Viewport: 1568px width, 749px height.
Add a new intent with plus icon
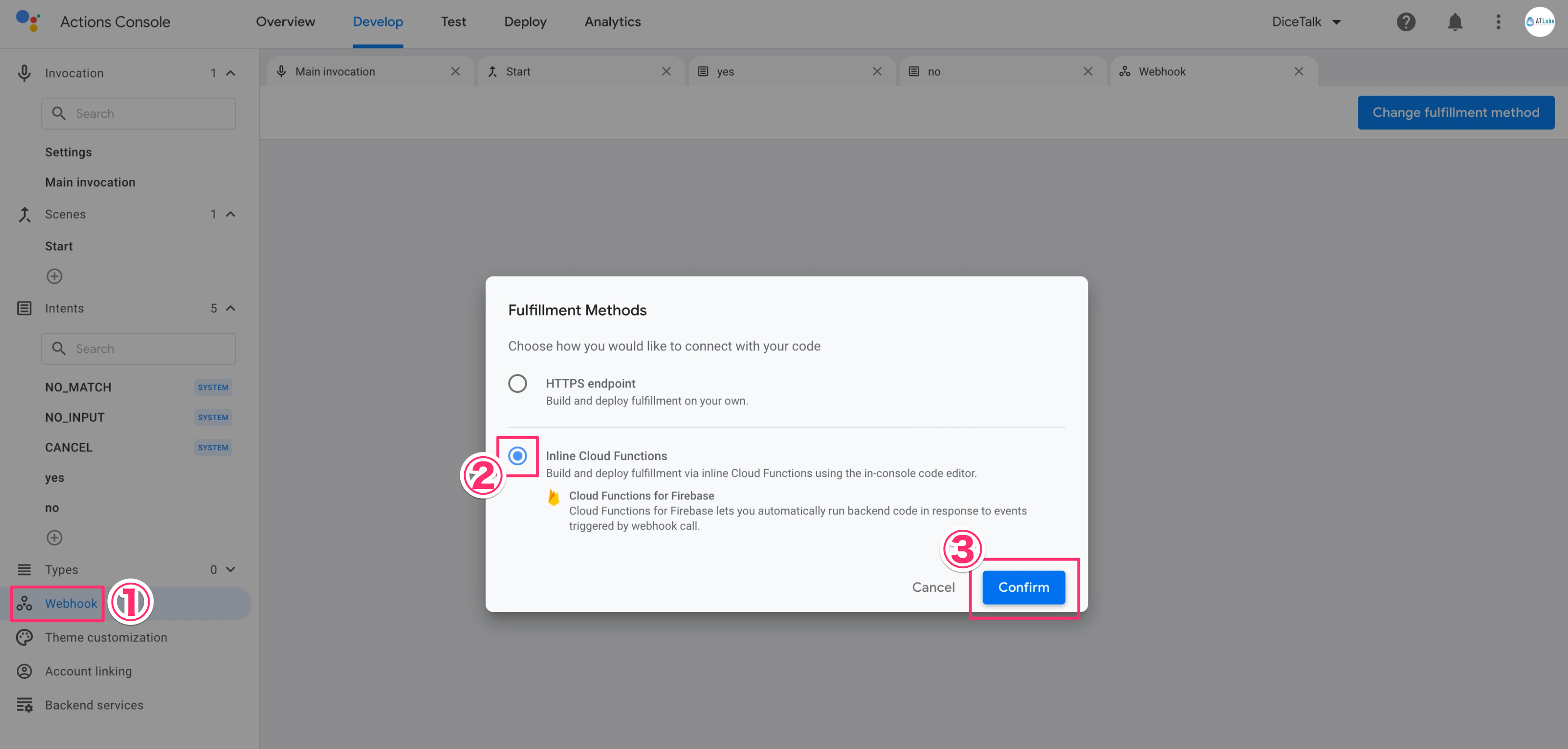click(54, 538)
